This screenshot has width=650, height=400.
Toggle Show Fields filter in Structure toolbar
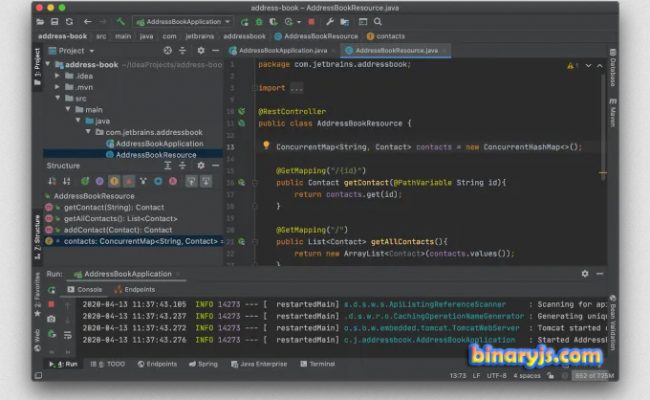pos(114,181)
